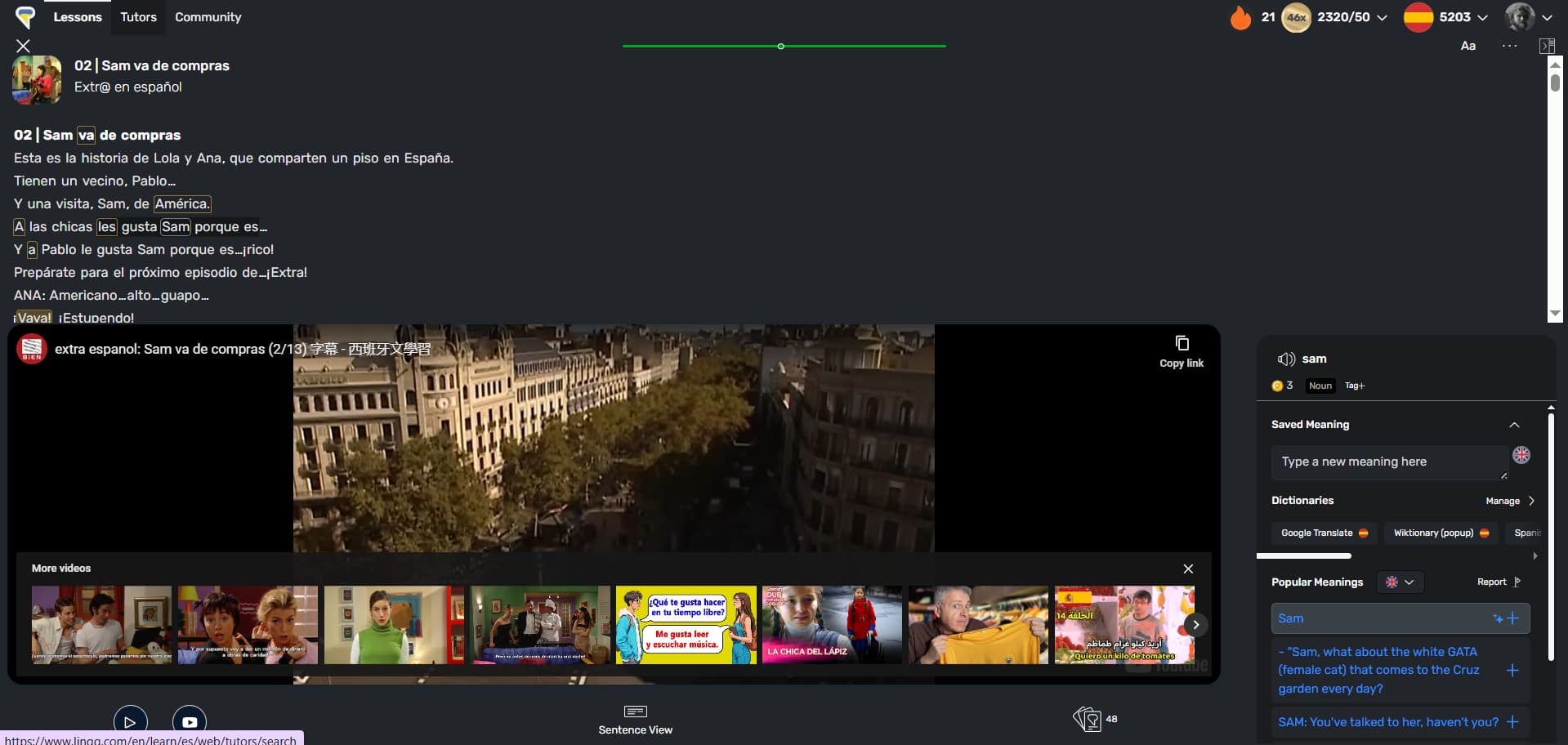1568x745 pixels.
Task: Collapse the Saved Meaning section
Action: tap(1514, 425)
